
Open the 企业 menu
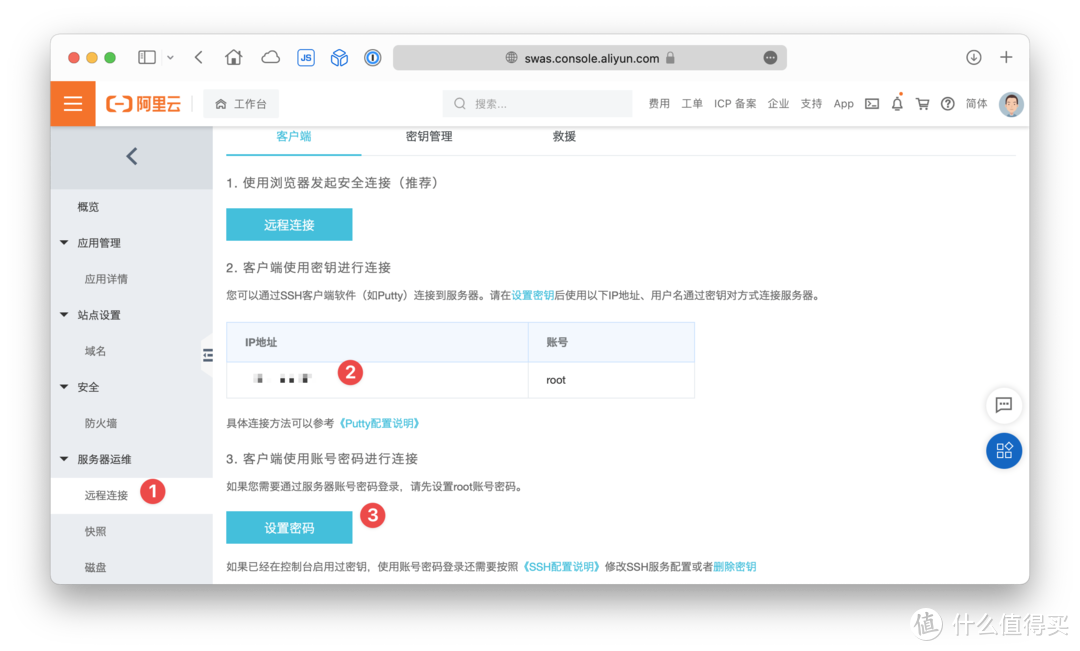[778, 103]
